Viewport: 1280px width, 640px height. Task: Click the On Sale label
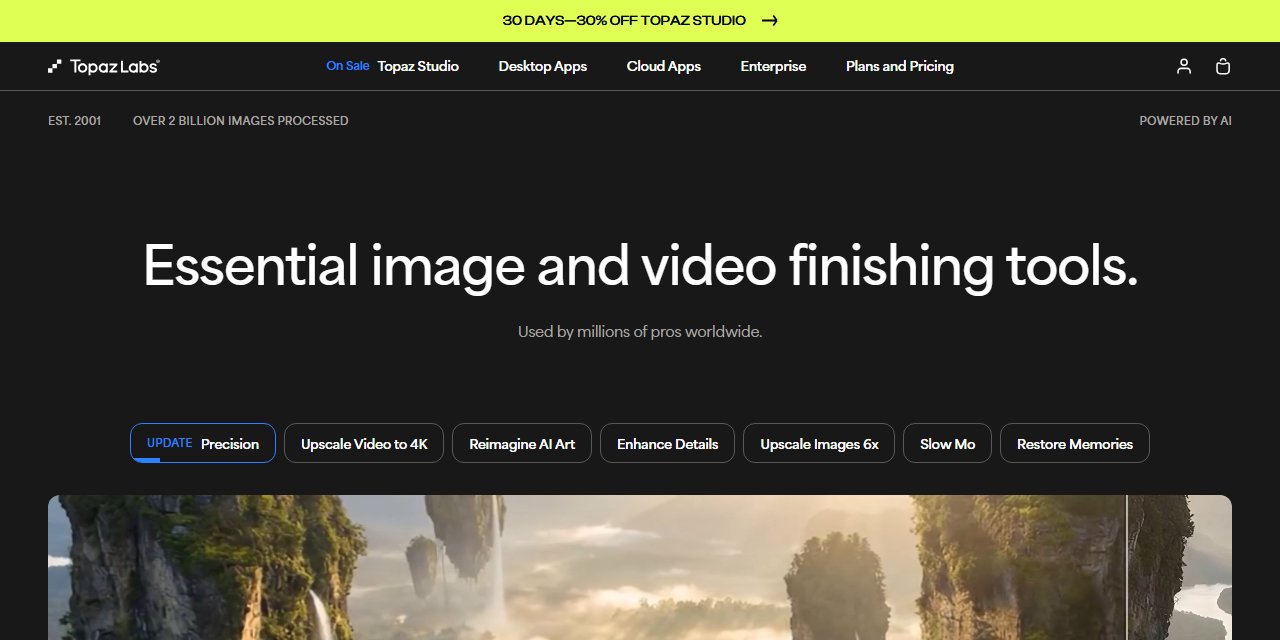[x=348, y=66]
